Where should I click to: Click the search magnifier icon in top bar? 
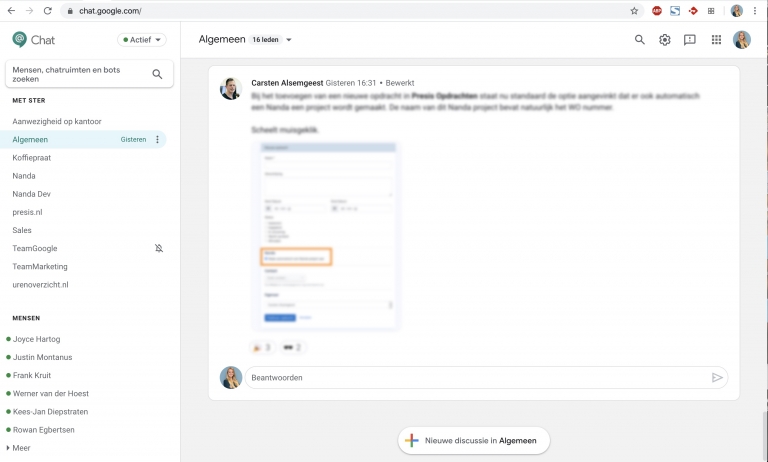tap(640, 40)
